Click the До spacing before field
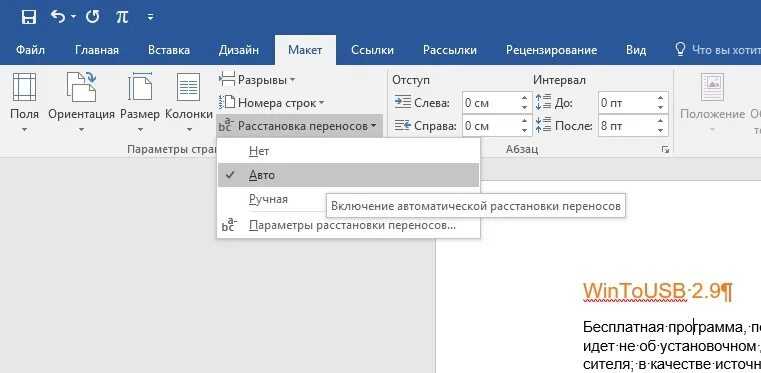 (x=626, y=103)
